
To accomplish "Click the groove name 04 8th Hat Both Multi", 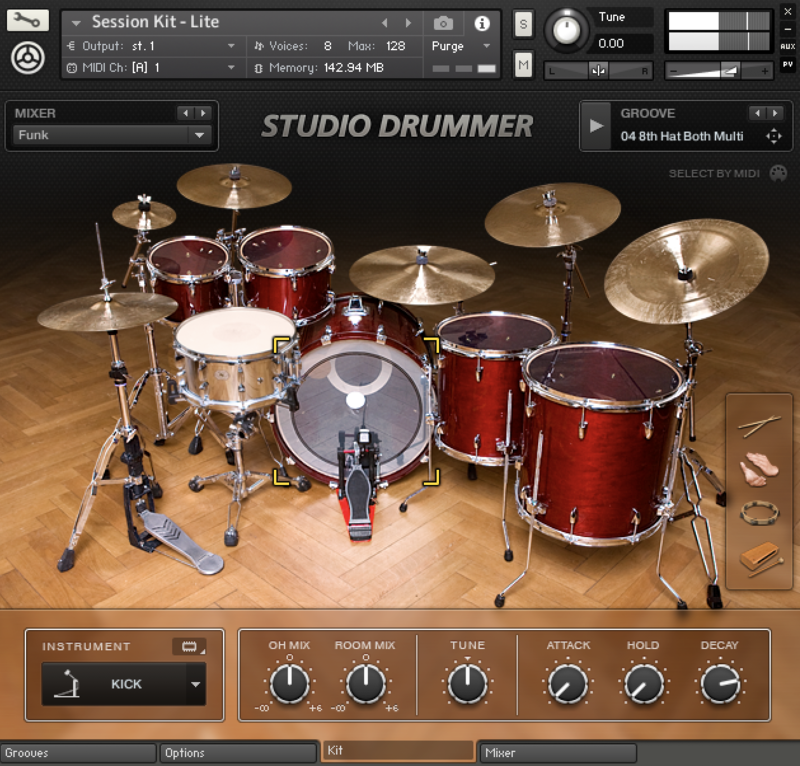I will point(682,136).
